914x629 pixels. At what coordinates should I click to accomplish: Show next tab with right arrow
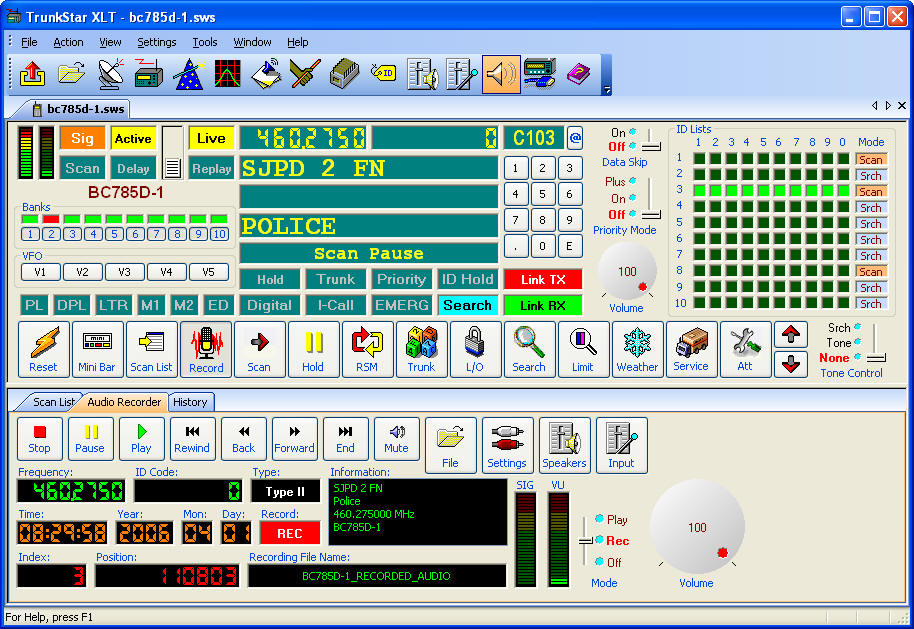888,106
